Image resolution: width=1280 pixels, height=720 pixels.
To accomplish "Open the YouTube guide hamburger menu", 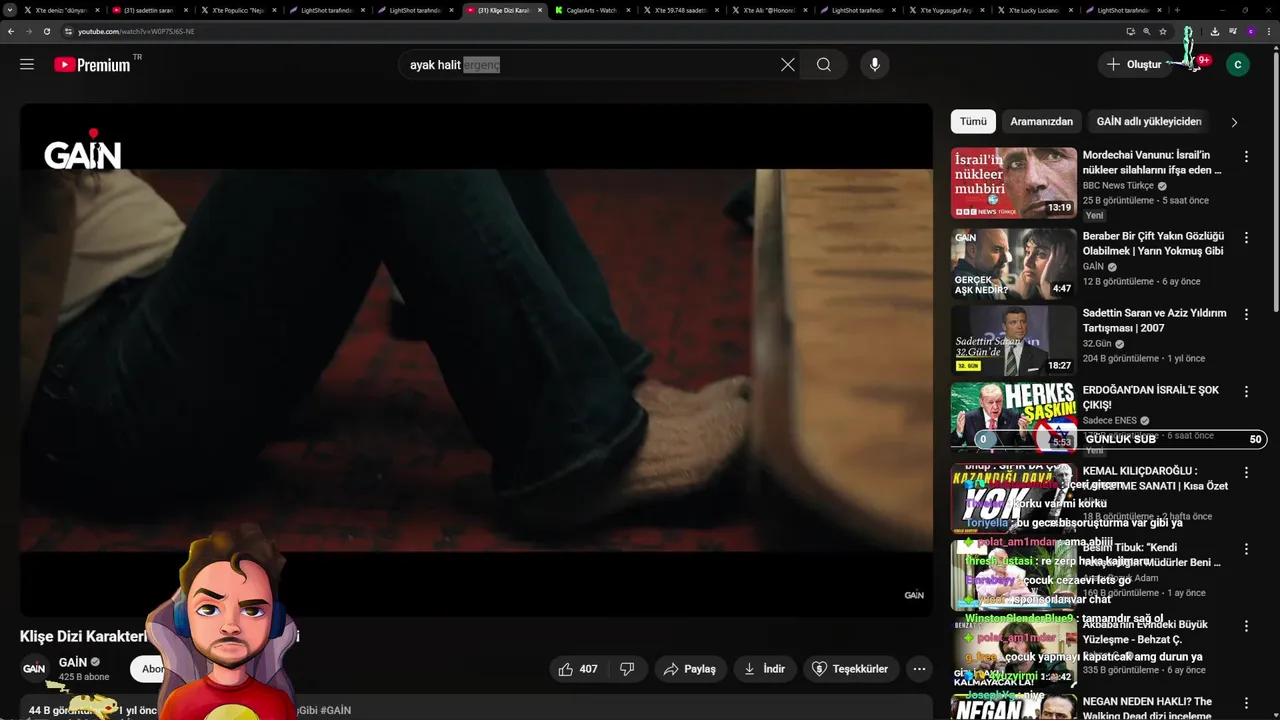I will coord(27,64).
